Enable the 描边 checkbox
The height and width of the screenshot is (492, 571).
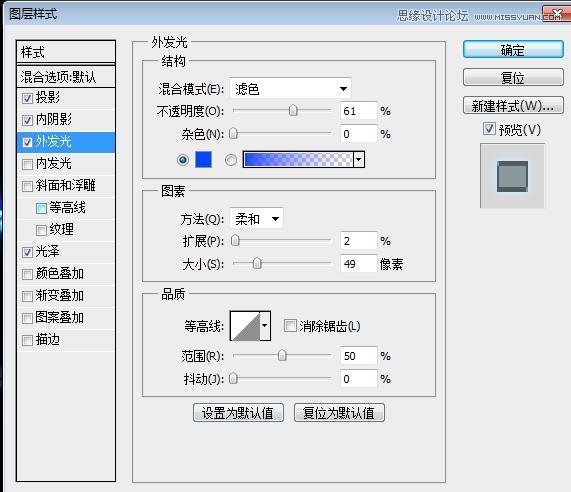point(27,341)
